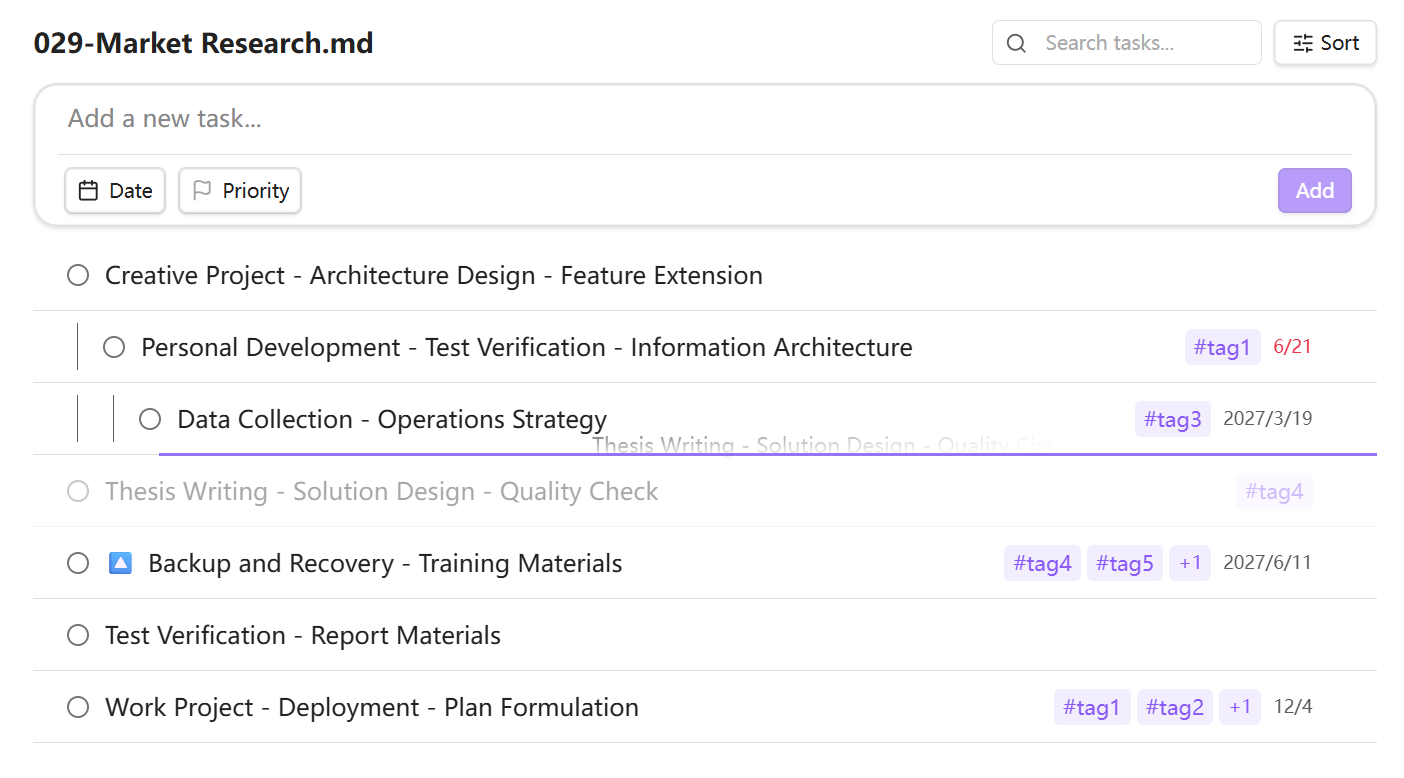
Task: Click the 12/4 due date
Action: click(x=1292, y=707)
